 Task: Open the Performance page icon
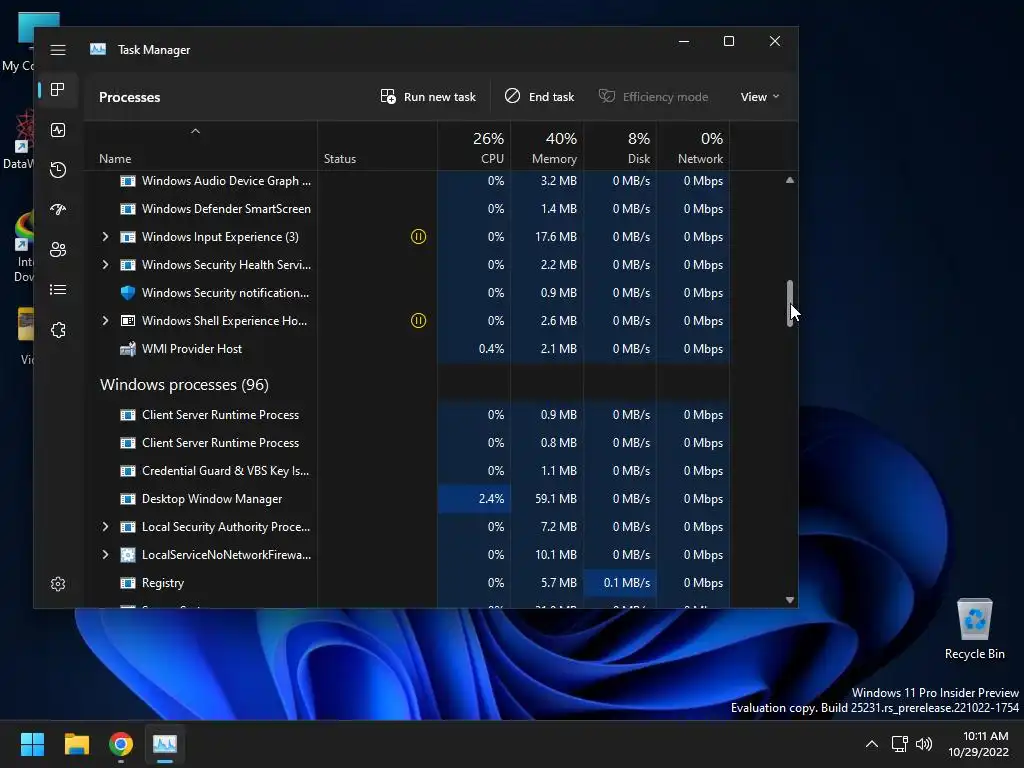57,130
